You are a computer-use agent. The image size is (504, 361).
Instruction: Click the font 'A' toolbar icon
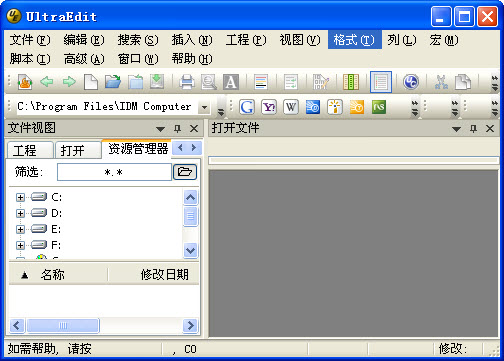click(x=231, y=82)
